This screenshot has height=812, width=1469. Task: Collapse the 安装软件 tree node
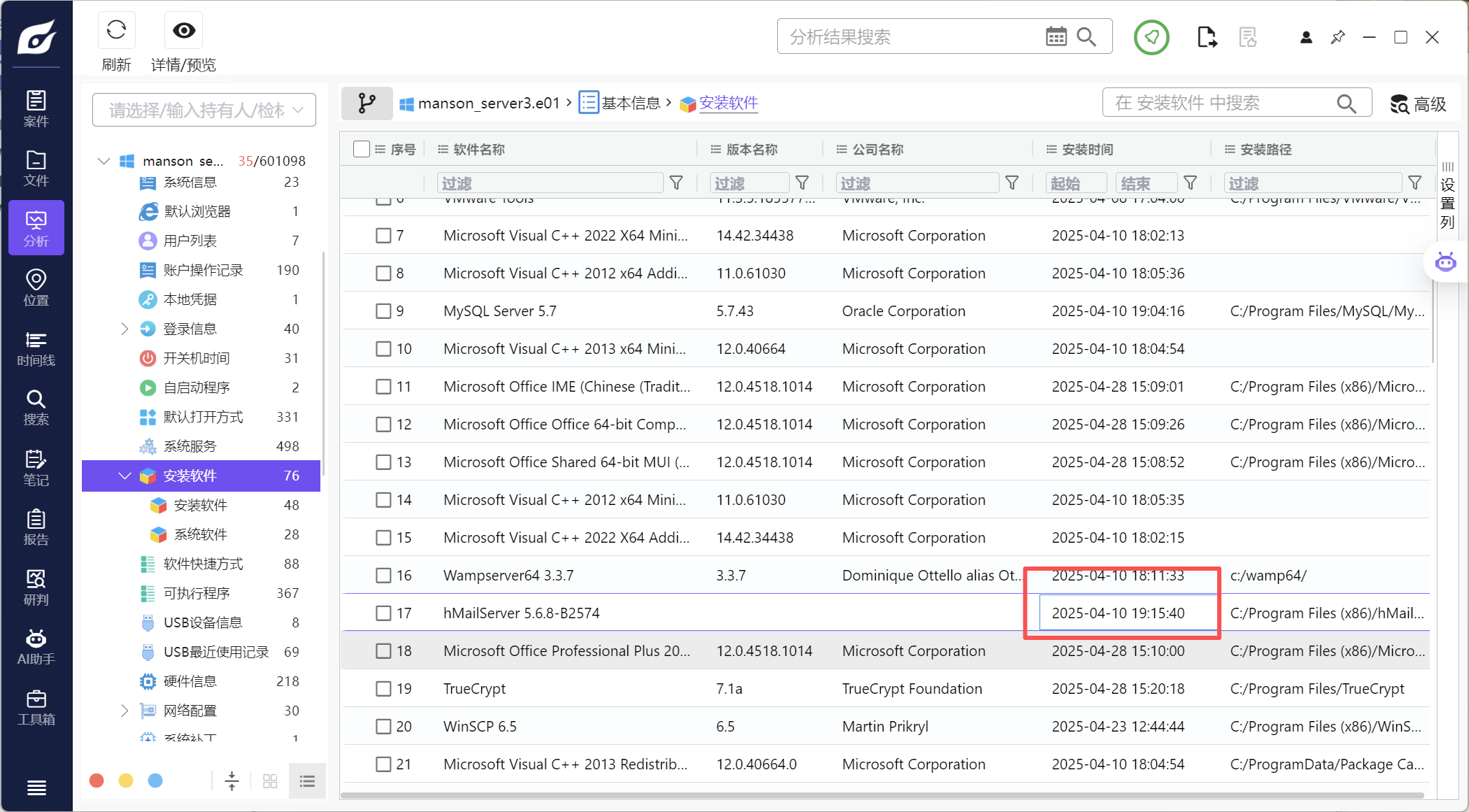pyautogui.click(x=125, y=476)
